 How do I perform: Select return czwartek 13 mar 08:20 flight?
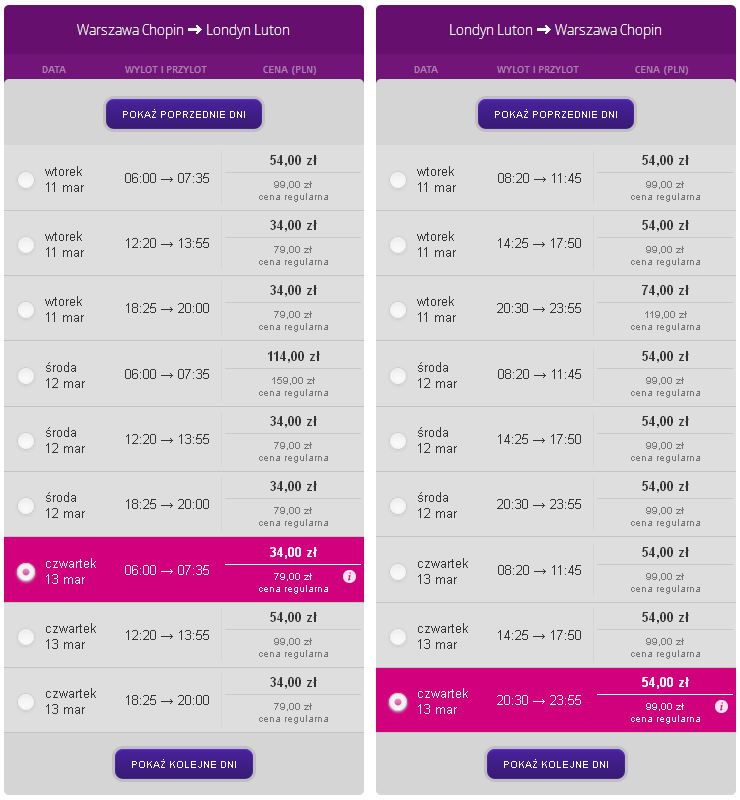(x=398, y=571)
